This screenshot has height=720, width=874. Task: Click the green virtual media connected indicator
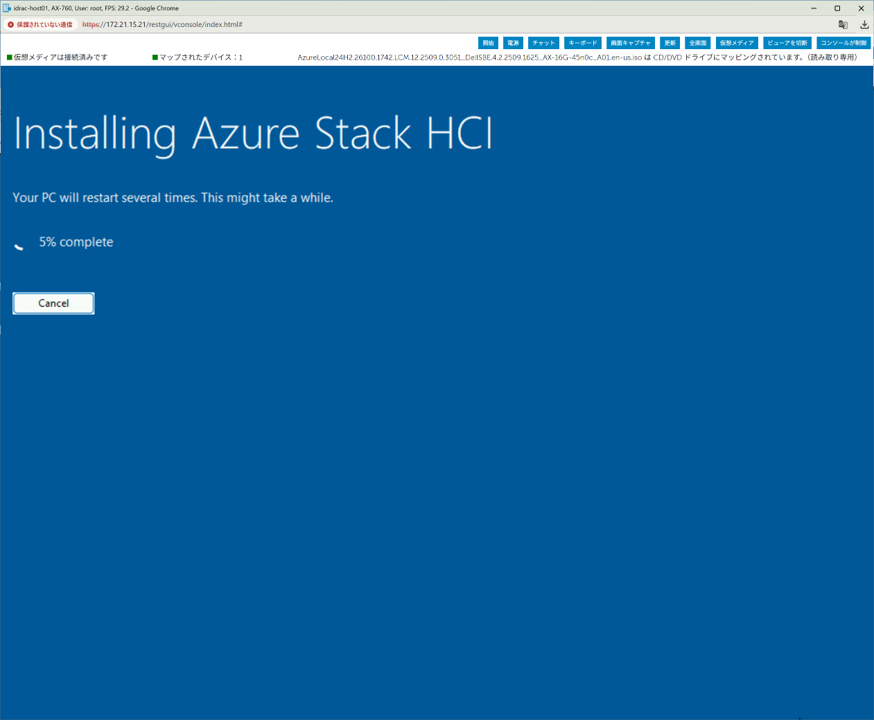(10, 58)
